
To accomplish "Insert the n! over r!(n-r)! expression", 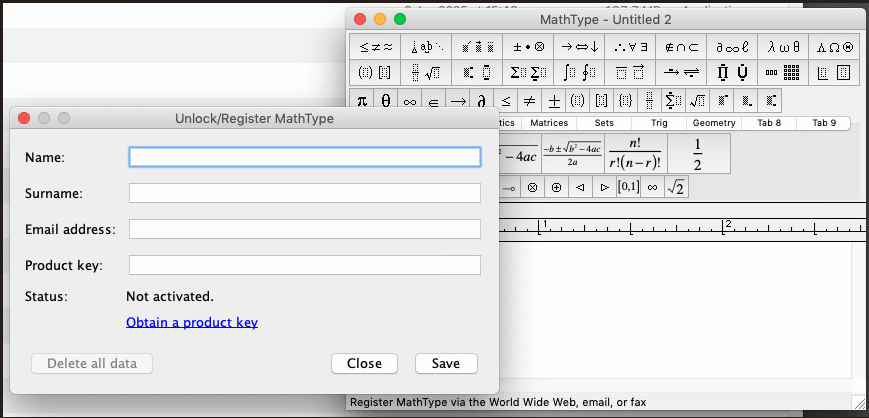I will (x=635, y=154).
